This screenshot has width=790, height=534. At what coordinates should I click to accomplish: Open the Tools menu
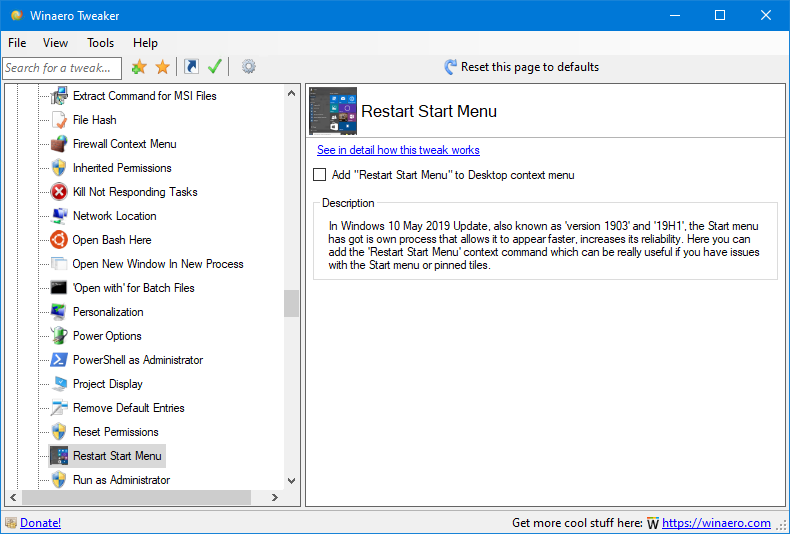pyautogui.click(x=100, y=43)
